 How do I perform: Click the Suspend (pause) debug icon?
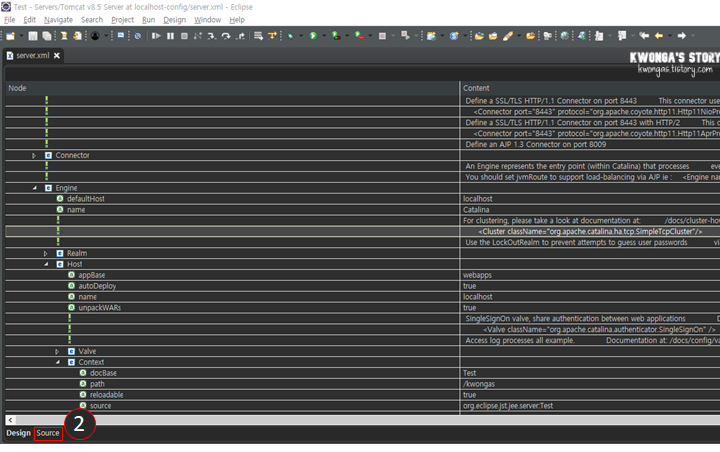(170, 36)
